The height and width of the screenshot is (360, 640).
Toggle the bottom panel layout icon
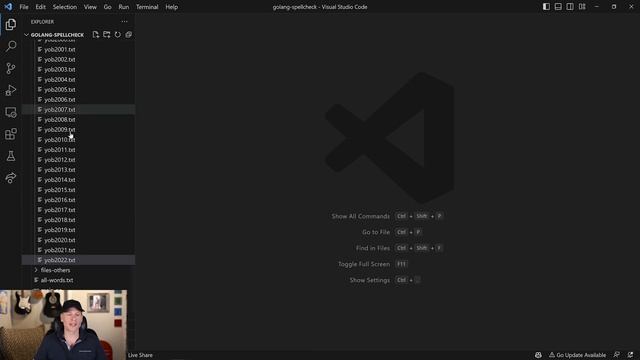(558, 7)
